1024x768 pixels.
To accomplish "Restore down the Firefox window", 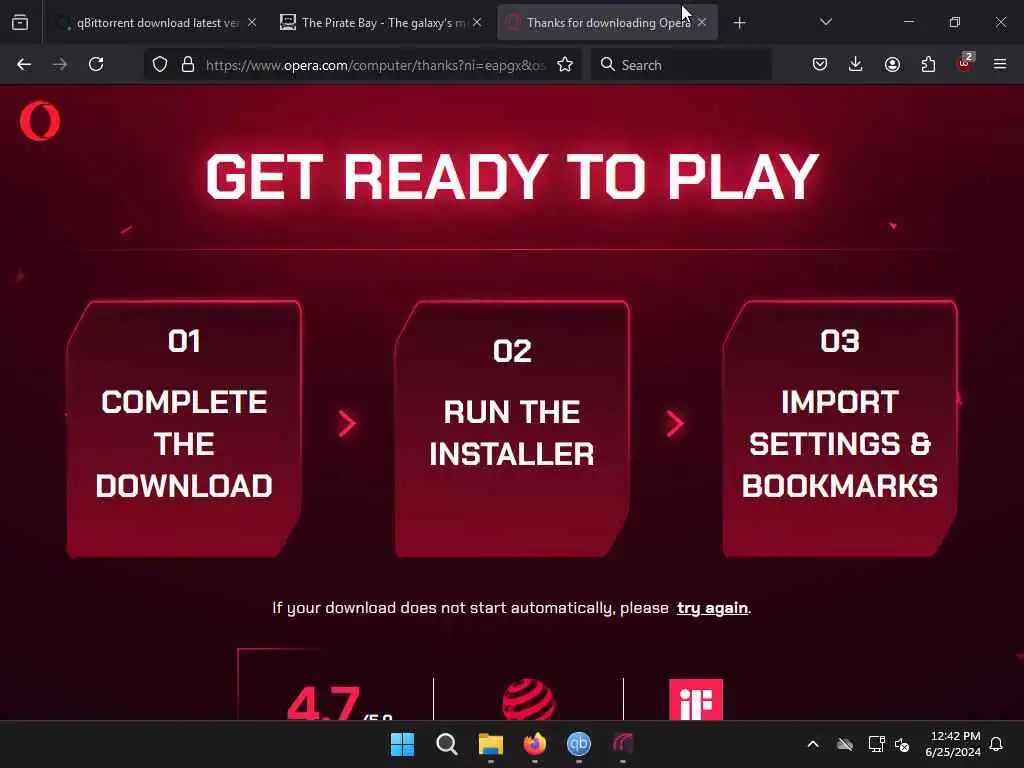I will pyautogui.click(x=955, y=23).
